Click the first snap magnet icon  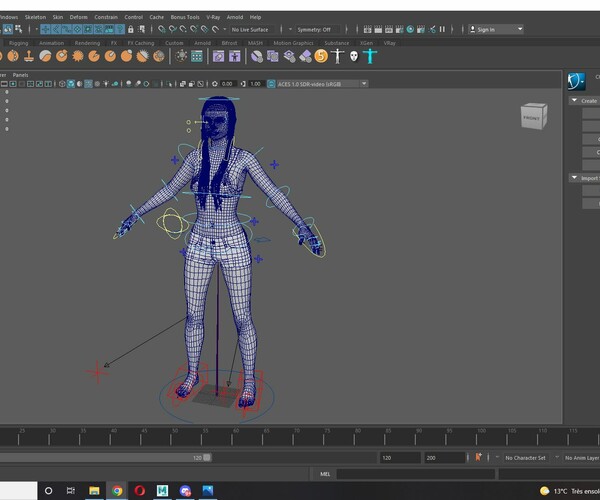162,29
